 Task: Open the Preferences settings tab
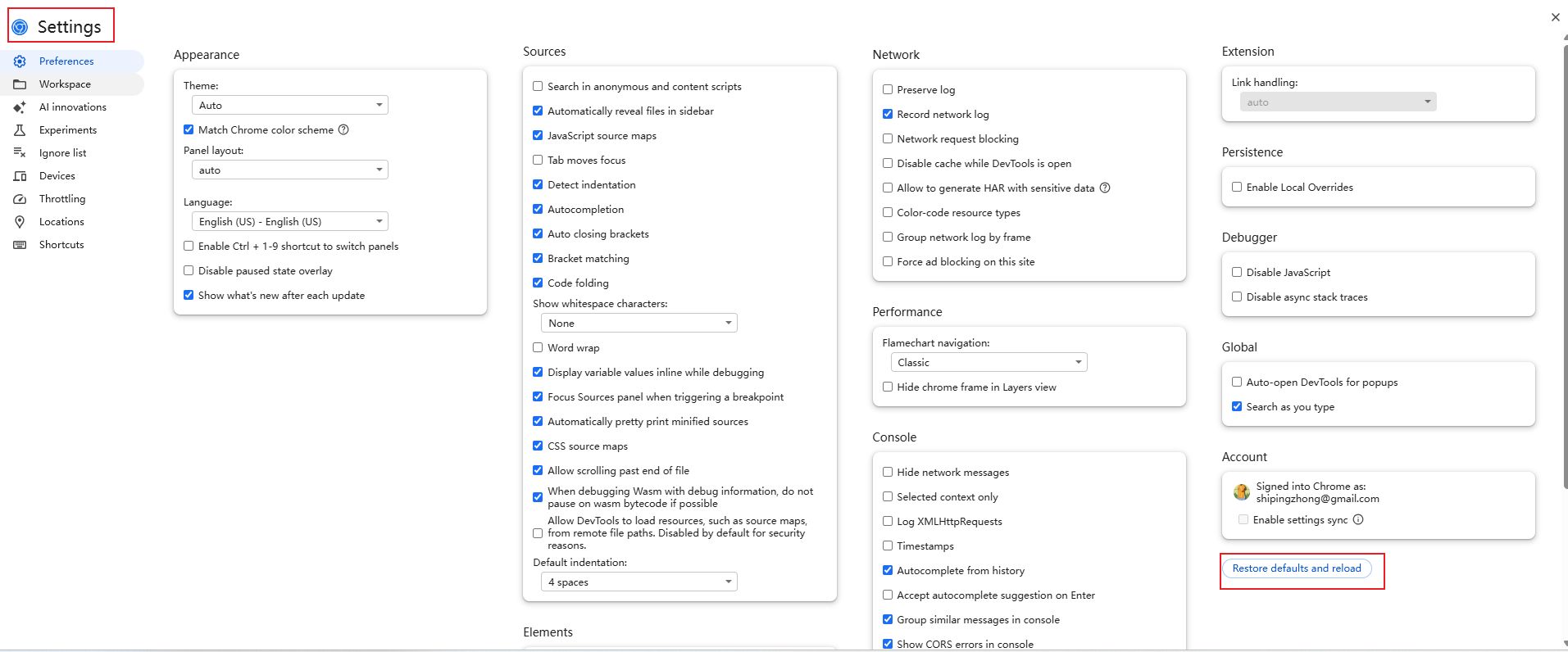pyautogui.click(x=66, y=61)
